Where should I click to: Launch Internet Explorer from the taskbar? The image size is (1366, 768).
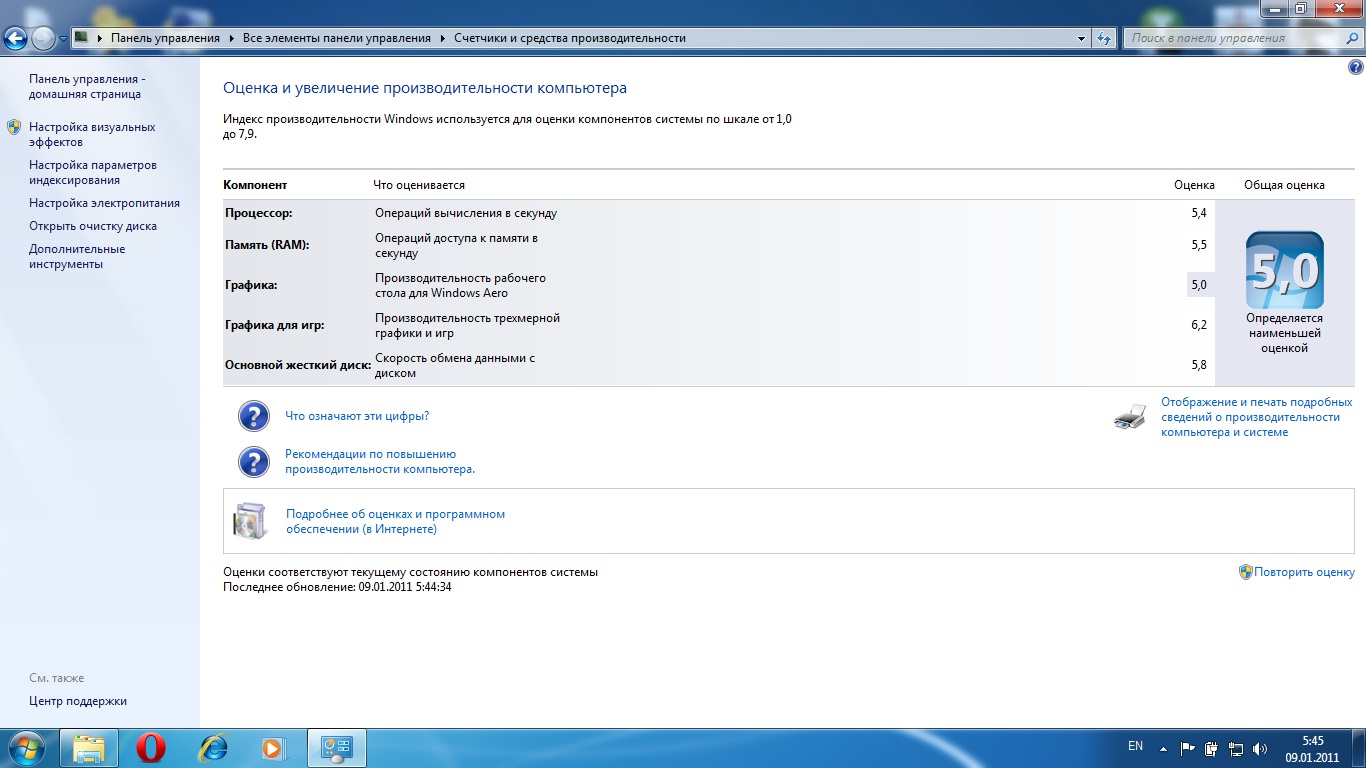tap(212, 747)
